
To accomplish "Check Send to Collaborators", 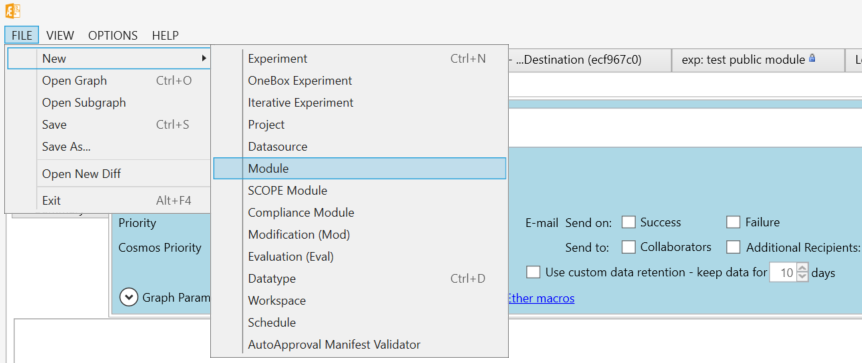I will click(628, 247).
